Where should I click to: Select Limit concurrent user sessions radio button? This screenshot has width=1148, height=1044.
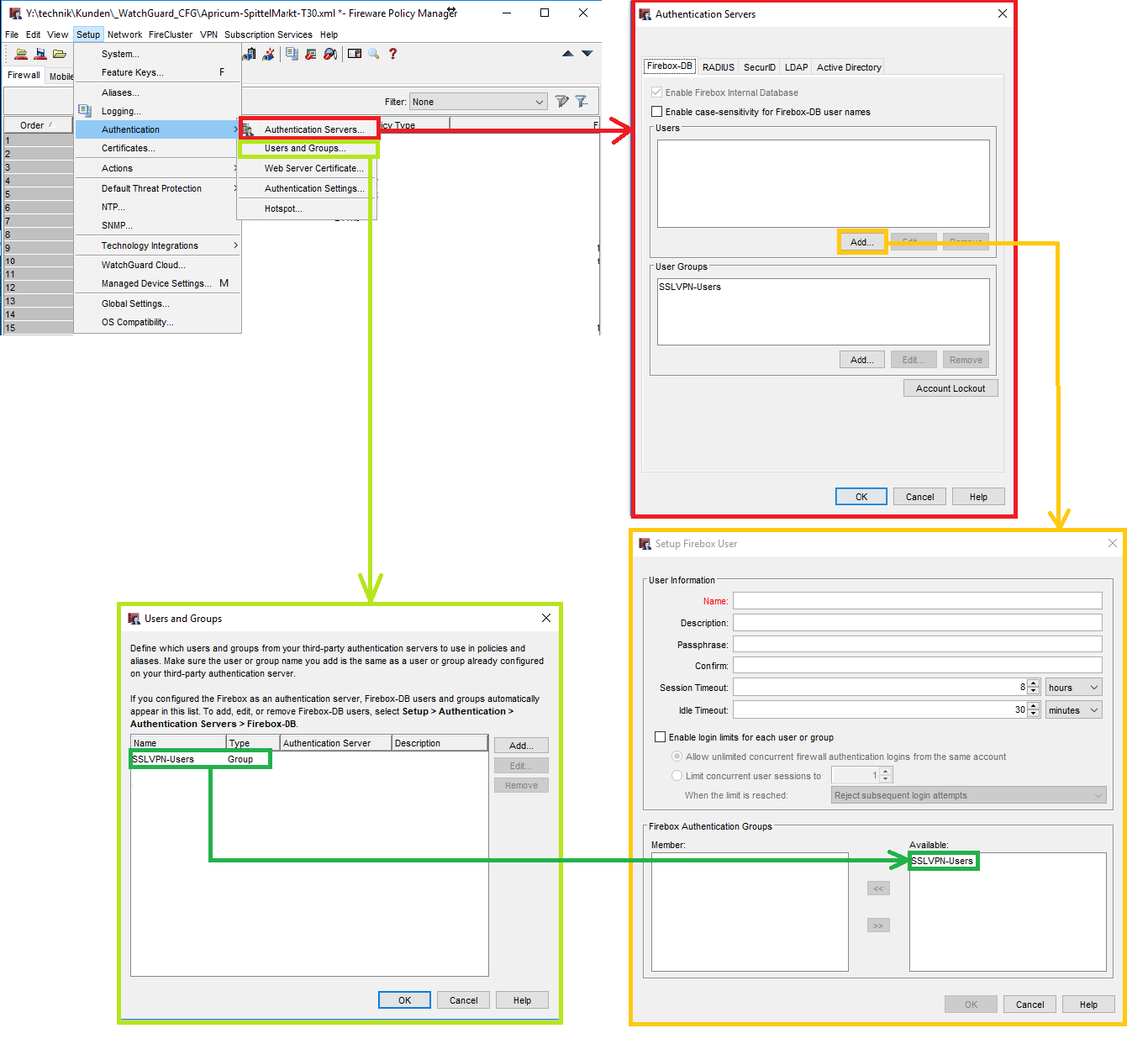[677, 776]
